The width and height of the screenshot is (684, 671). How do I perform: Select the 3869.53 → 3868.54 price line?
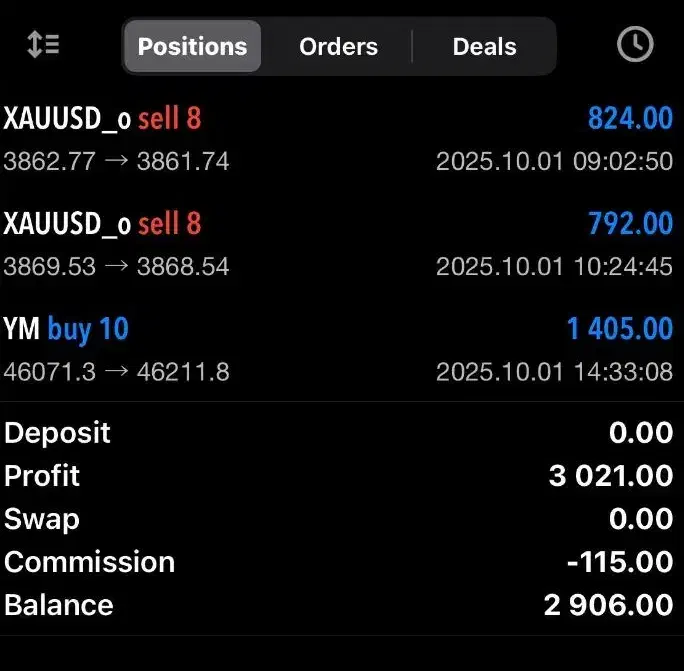(x=116, y=267)
